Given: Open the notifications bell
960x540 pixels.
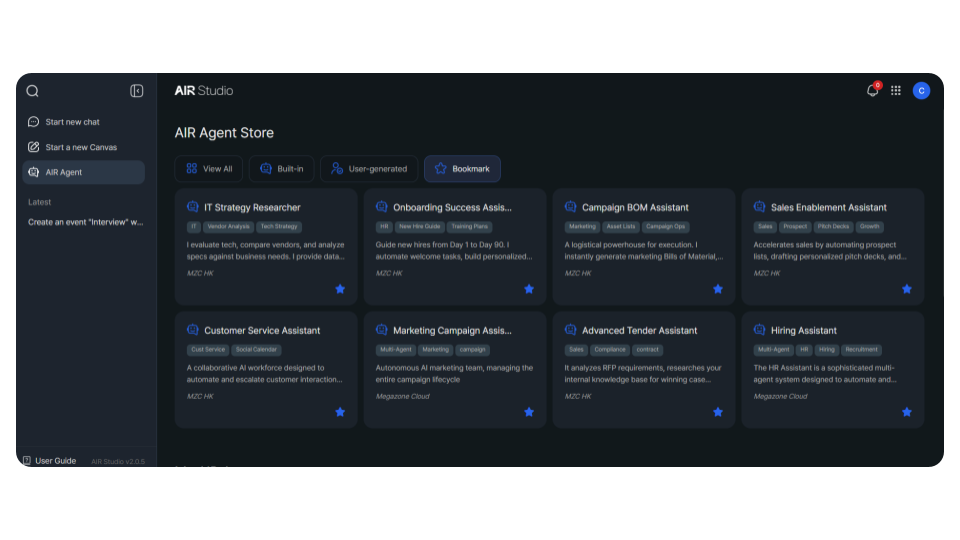Looking at the screenshot, I should pyautogui.click(x=872, y=91).
